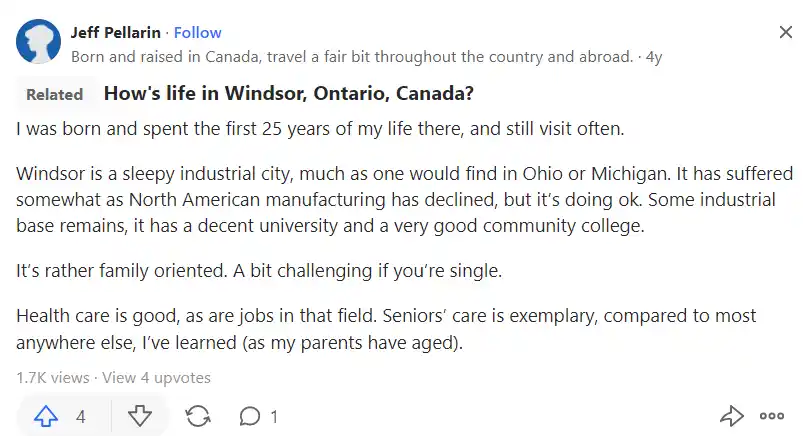Click the Related label tag
Screen dimensions: 803x436
click(x=55, y=94)
